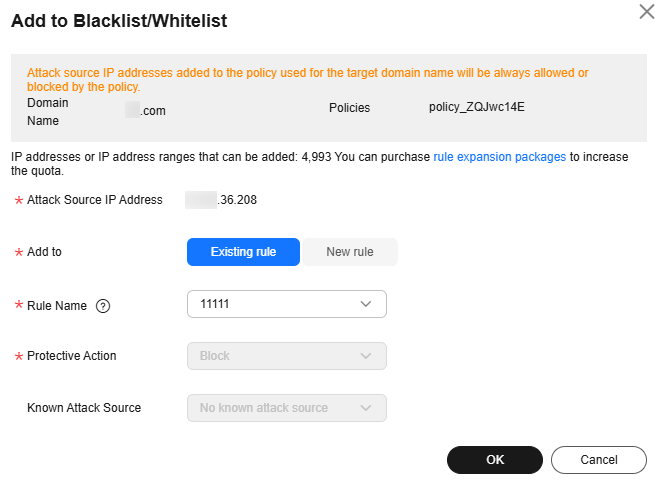Switch to the New rule option
The image size is (658, 481).
(x=350, y=252)
